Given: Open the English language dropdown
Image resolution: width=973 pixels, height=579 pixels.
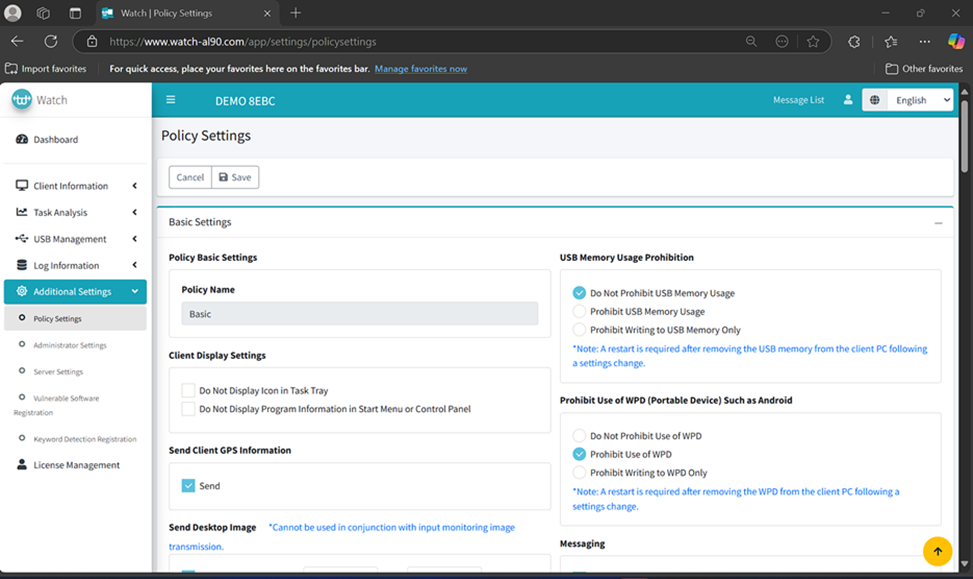Looking at the screenshot, I should pyautogui.click(x=908, y=100).
